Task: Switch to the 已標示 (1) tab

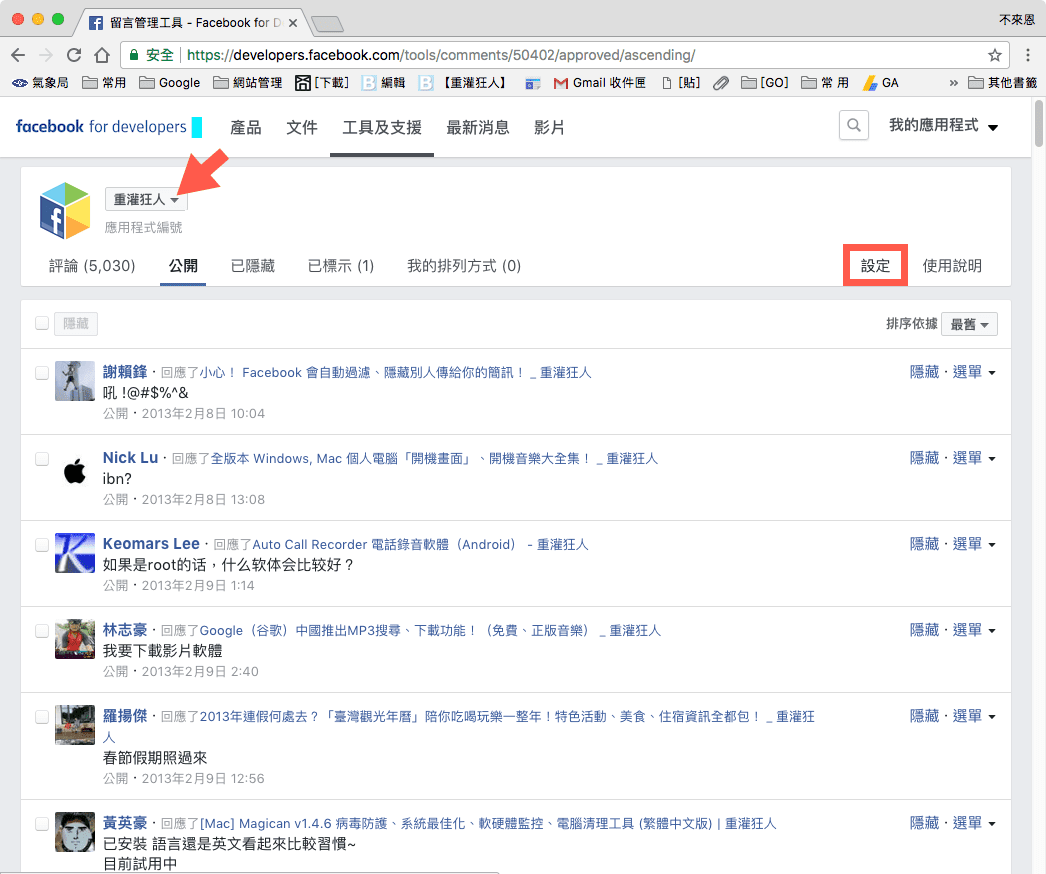Action: [x=341, y=266]
